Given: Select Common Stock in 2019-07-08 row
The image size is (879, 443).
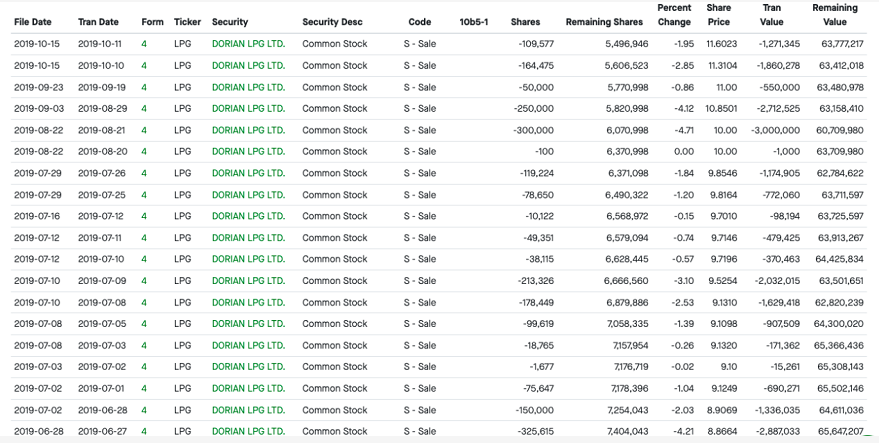Looking at the screenshot, I should tap(335, 303).
